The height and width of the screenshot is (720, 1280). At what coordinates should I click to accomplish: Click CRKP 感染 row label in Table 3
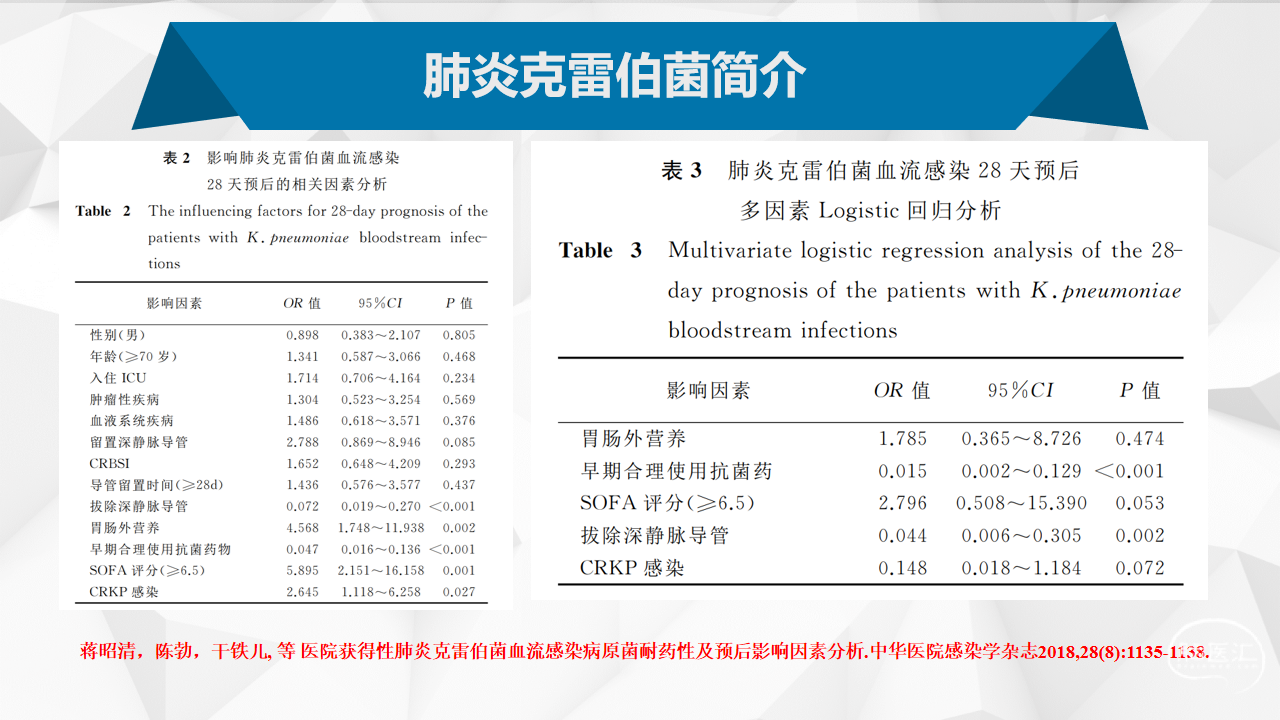pyautogui.click(x=632, y=568)
